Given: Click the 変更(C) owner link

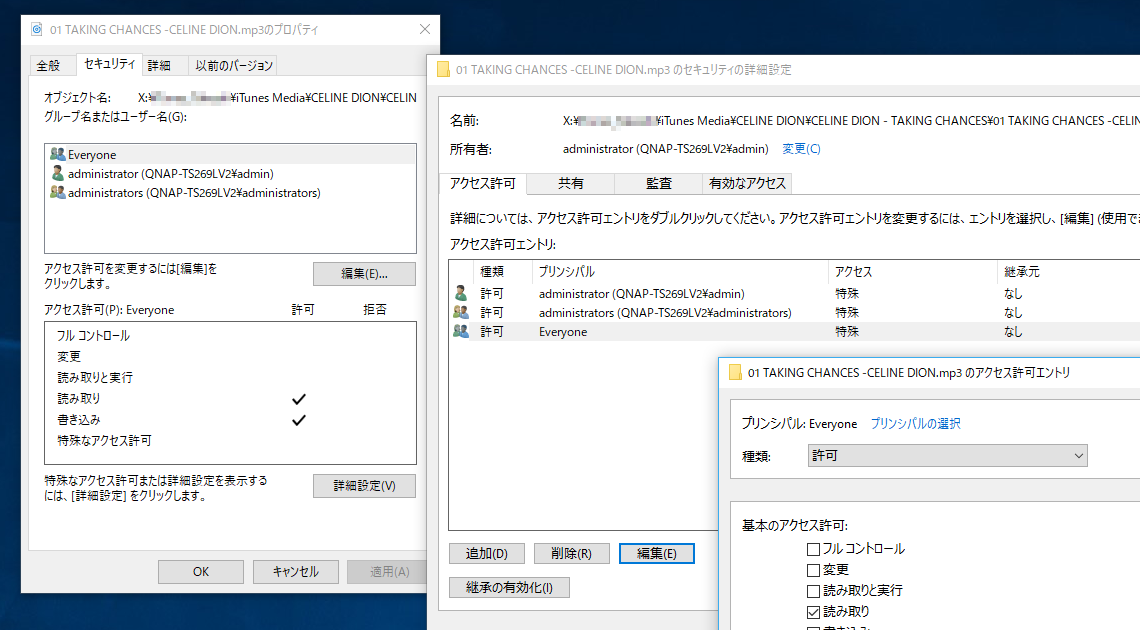Looking at the screenshot, I should [x=801, y=149].
